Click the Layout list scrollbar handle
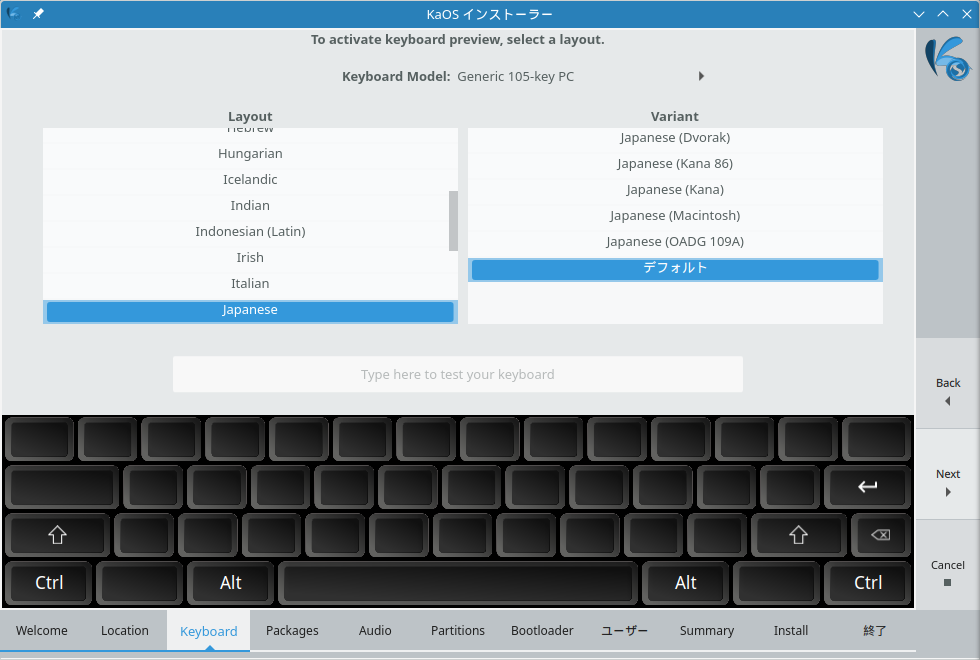The width and height of the screenshot is (980, 660). [x=453, y=221]
